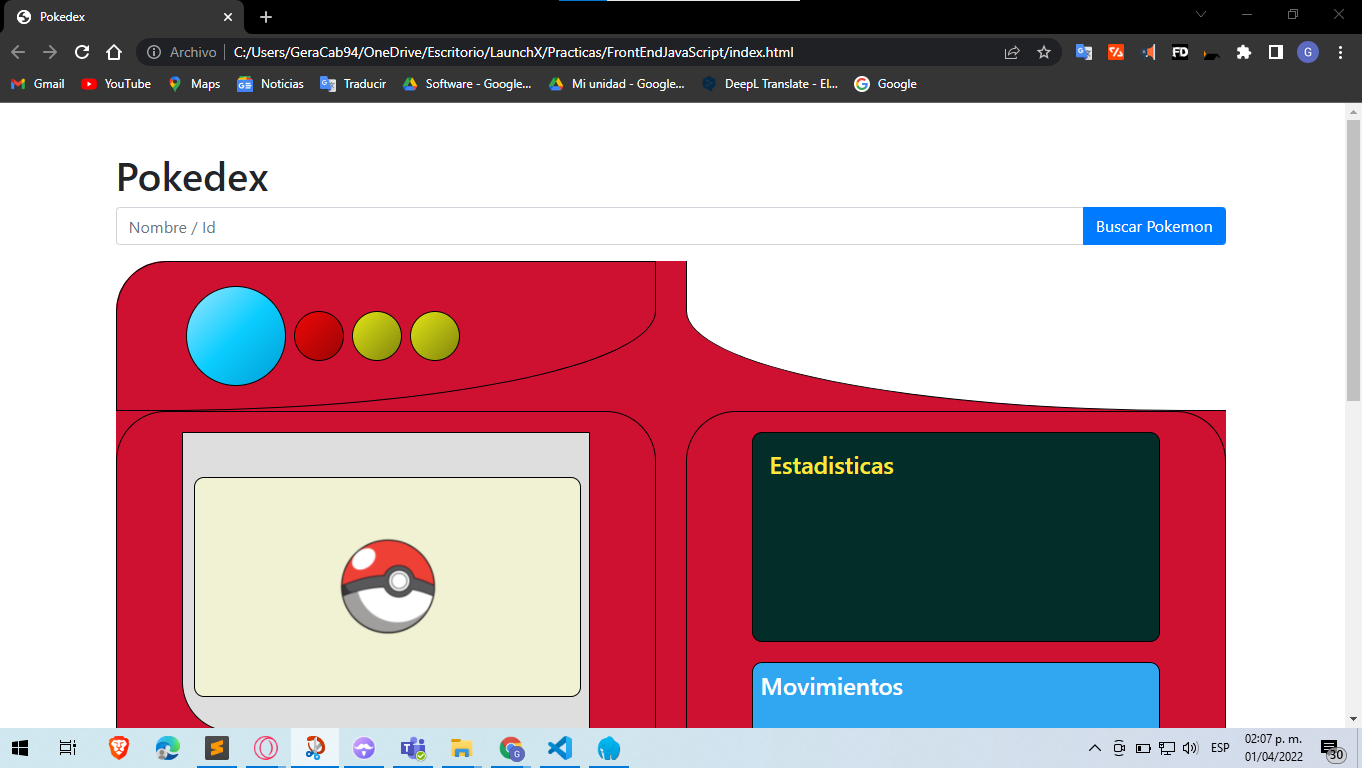Open the Google Translate extension icon

coord(1083,52)
